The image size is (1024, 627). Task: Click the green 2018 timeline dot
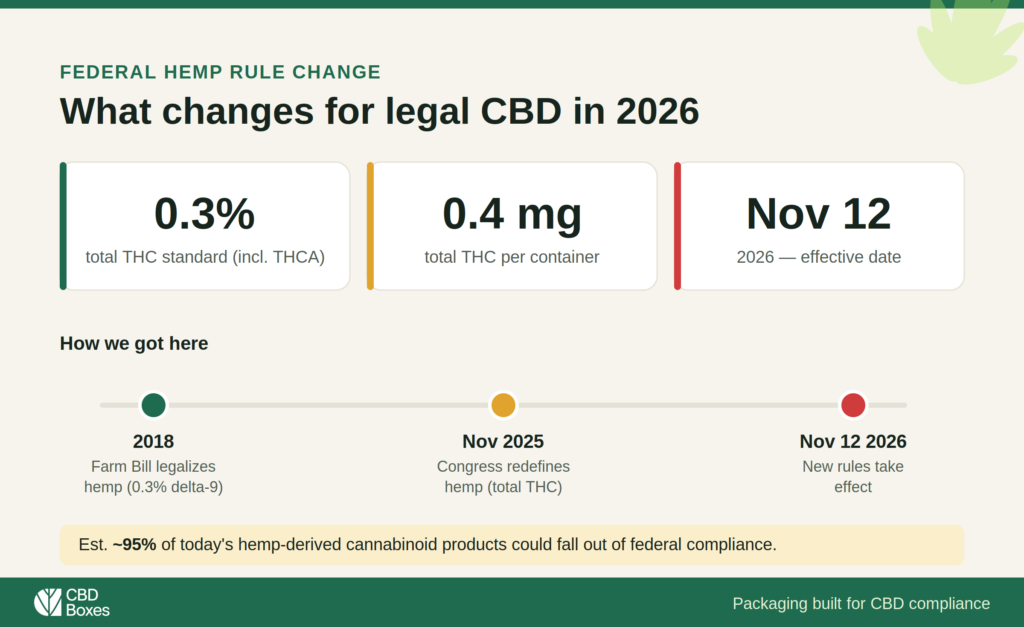(153, 405)
